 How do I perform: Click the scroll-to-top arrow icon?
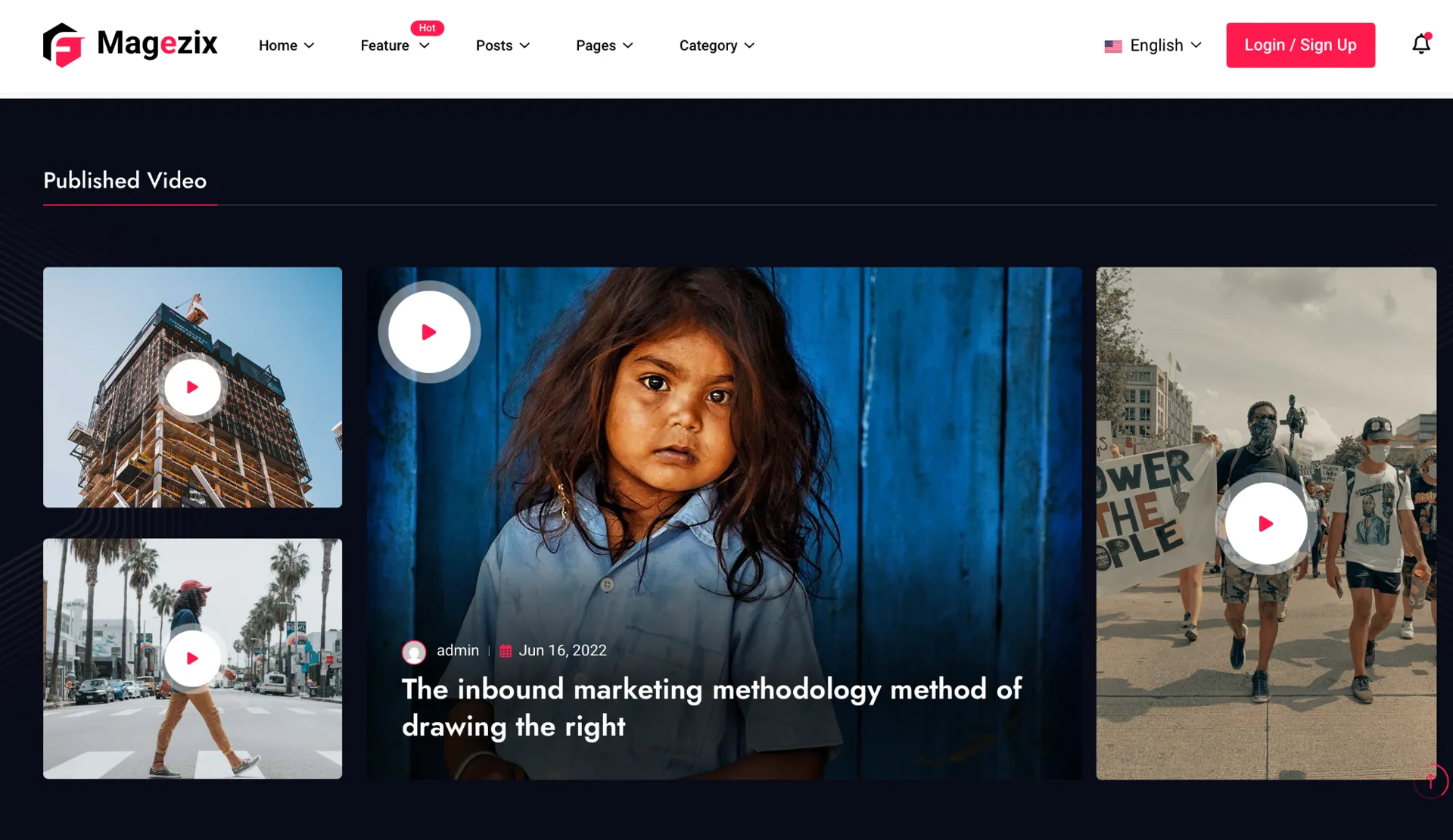(x=1430, y=781)
